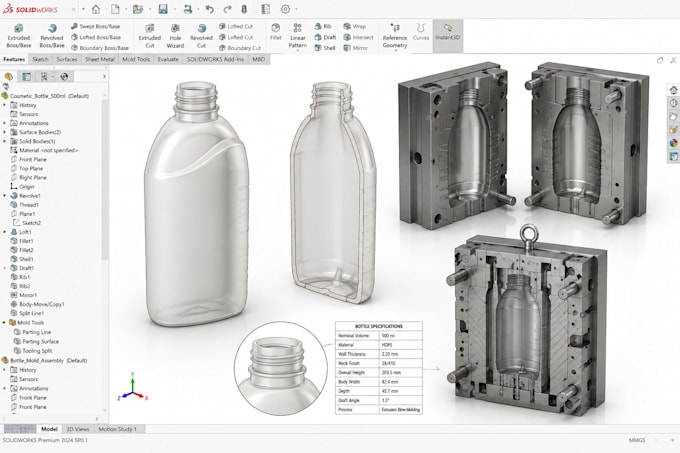
Task: Click the Intersect tool
Action: click(358, 37)
